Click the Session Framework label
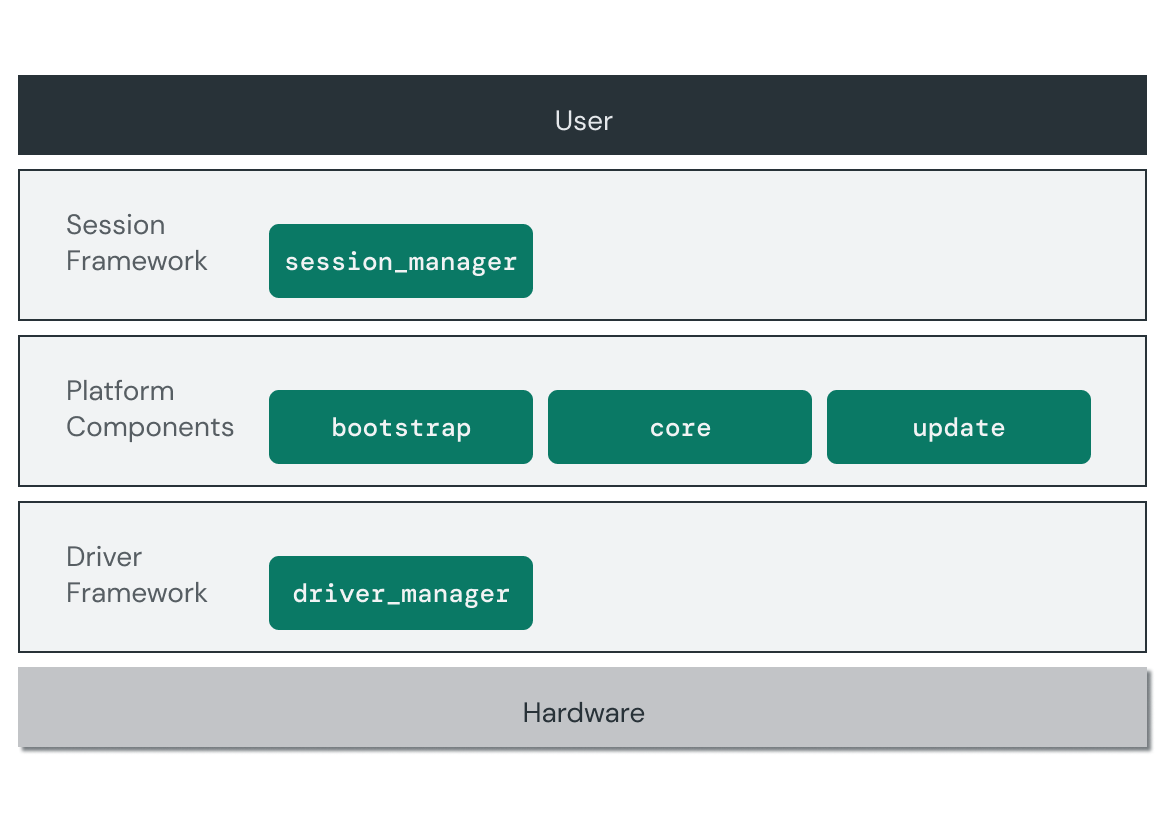 click(136, 243)
